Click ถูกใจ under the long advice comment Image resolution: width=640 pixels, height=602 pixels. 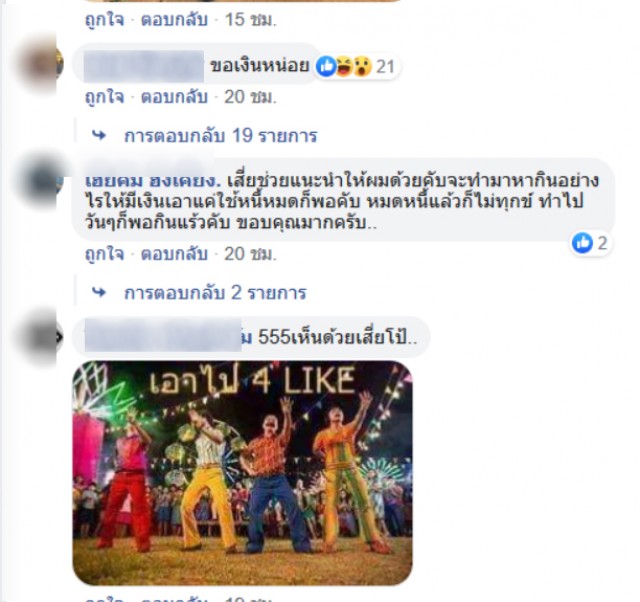point(104,254)
